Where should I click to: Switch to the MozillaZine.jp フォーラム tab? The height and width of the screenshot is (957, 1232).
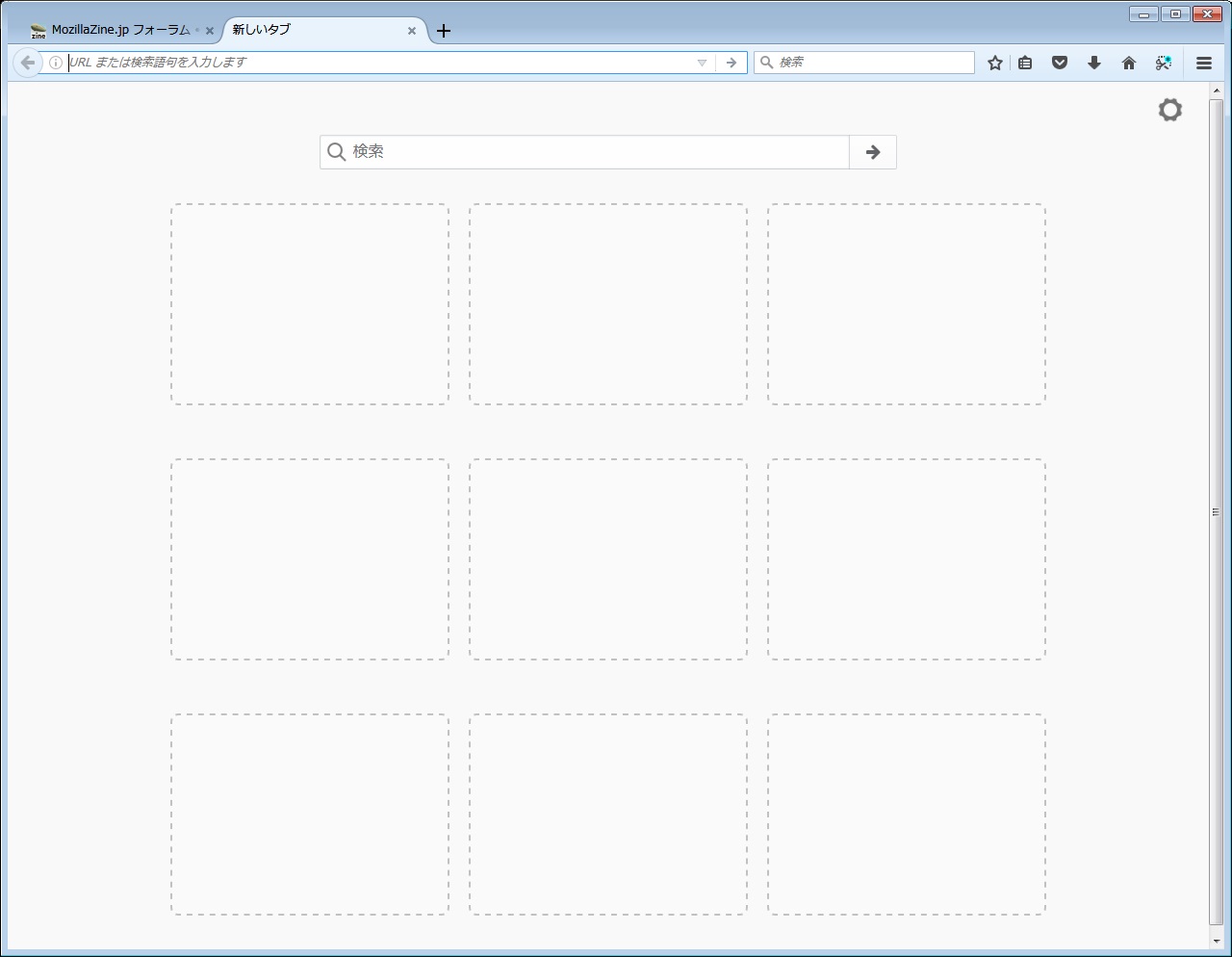coord(115,30)
